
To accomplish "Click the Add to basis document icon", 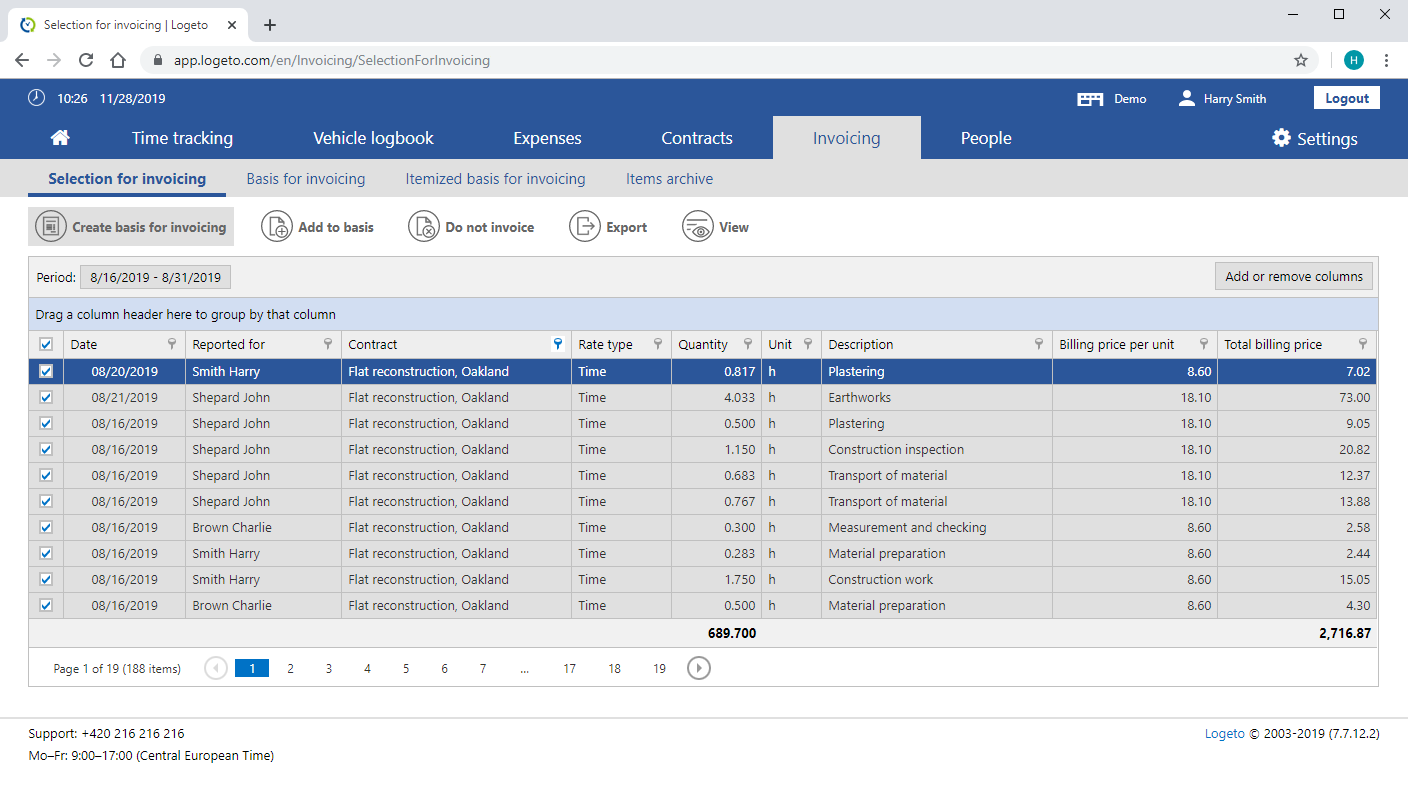I will click(277, 227).
